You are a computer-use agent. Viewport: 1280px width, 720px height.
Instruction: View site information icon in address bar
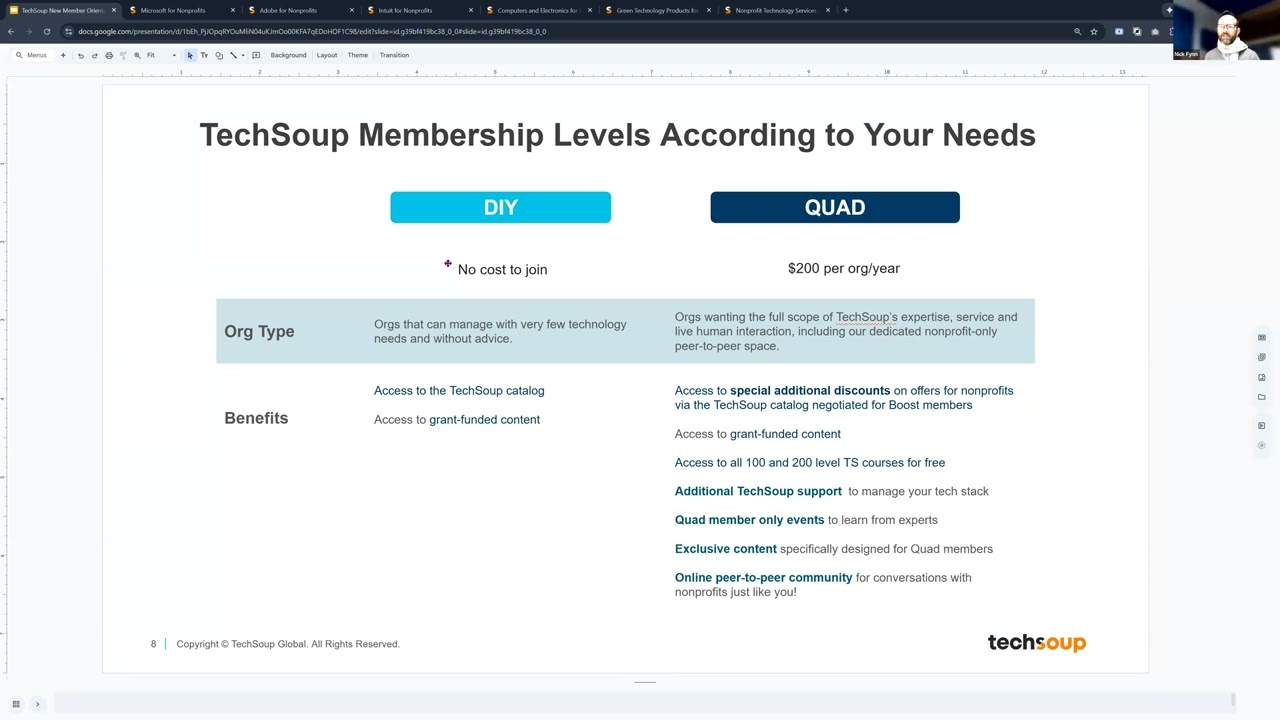(69, 31)
